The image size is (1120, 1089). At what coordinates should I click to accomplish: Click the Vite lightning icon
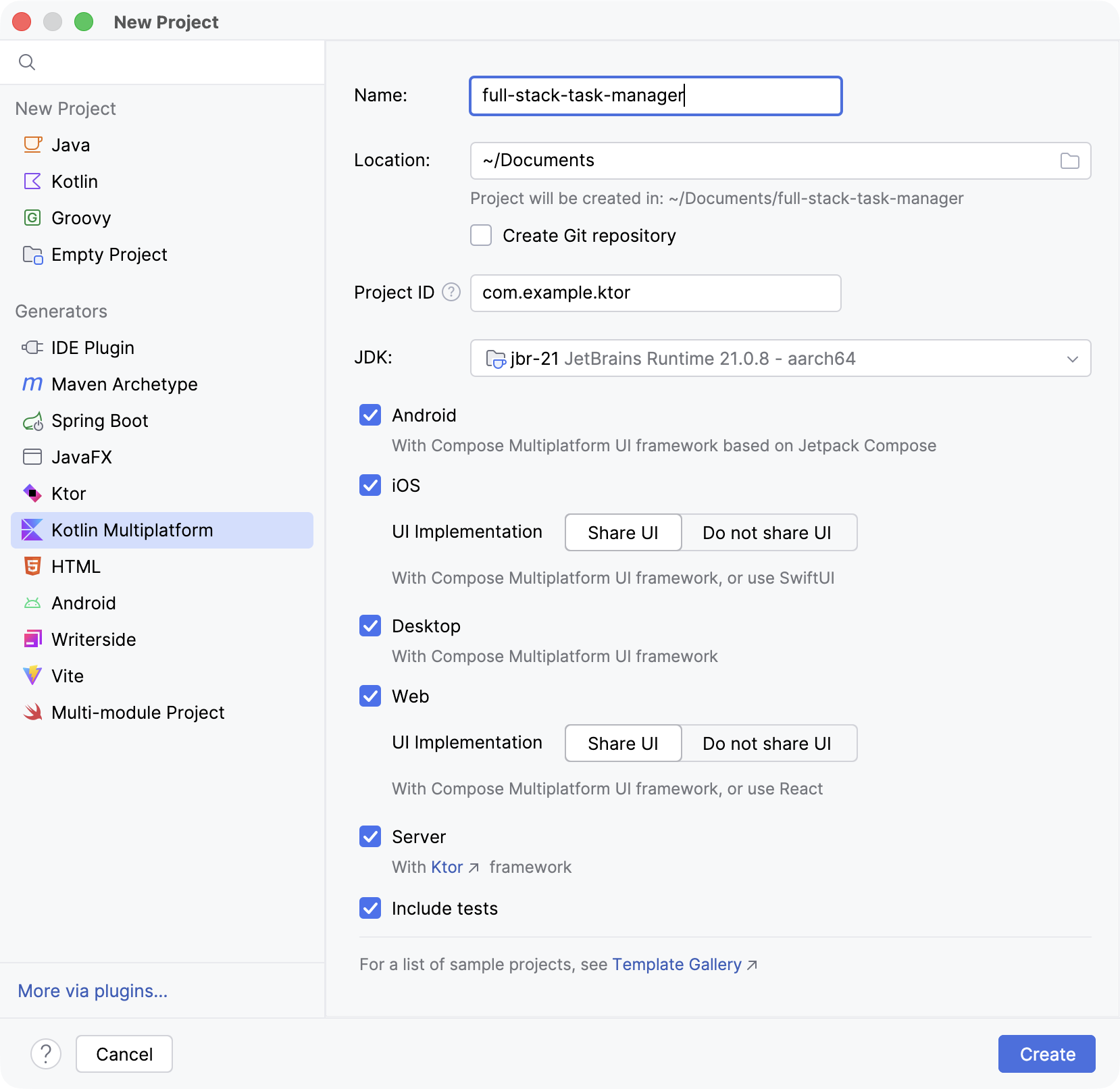[32, 676]
